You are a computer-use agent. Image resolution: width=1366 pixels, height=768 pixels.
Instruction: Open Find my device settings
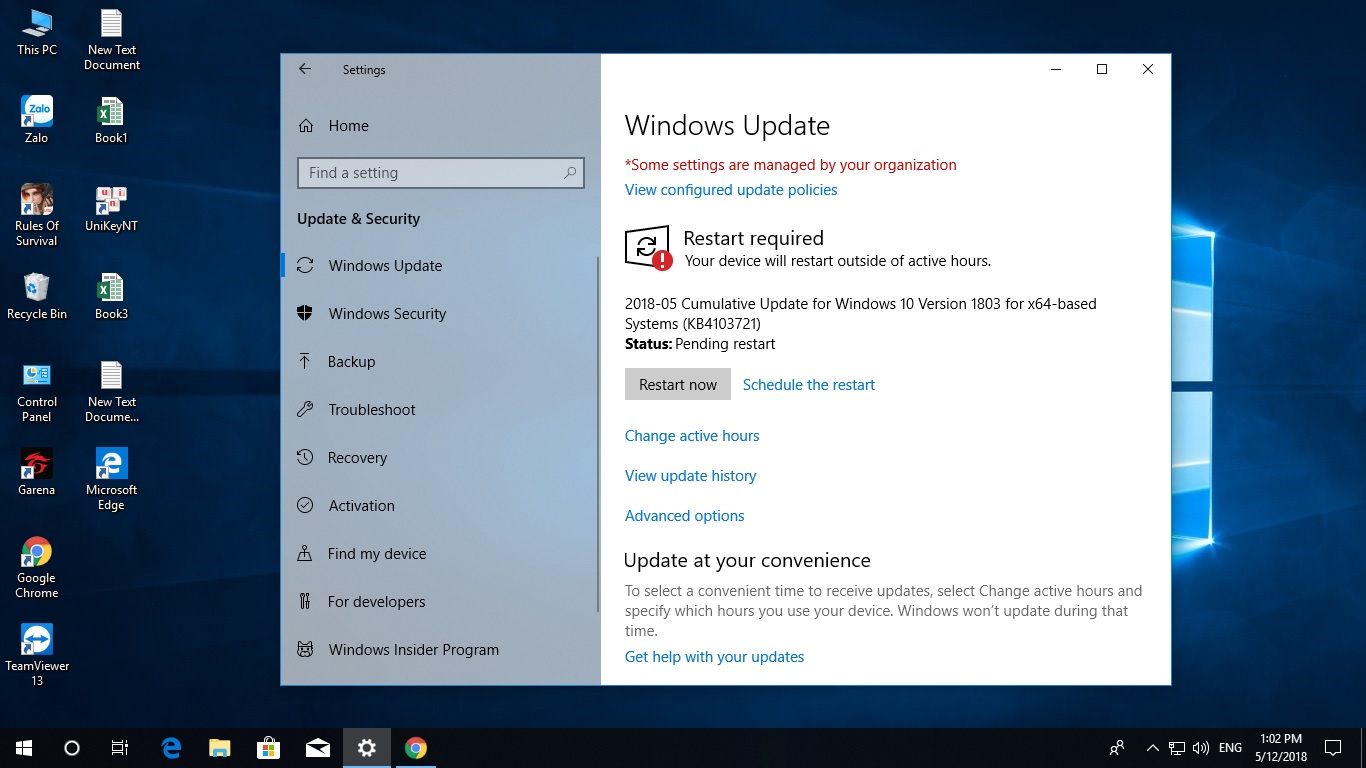click(440, 554)
